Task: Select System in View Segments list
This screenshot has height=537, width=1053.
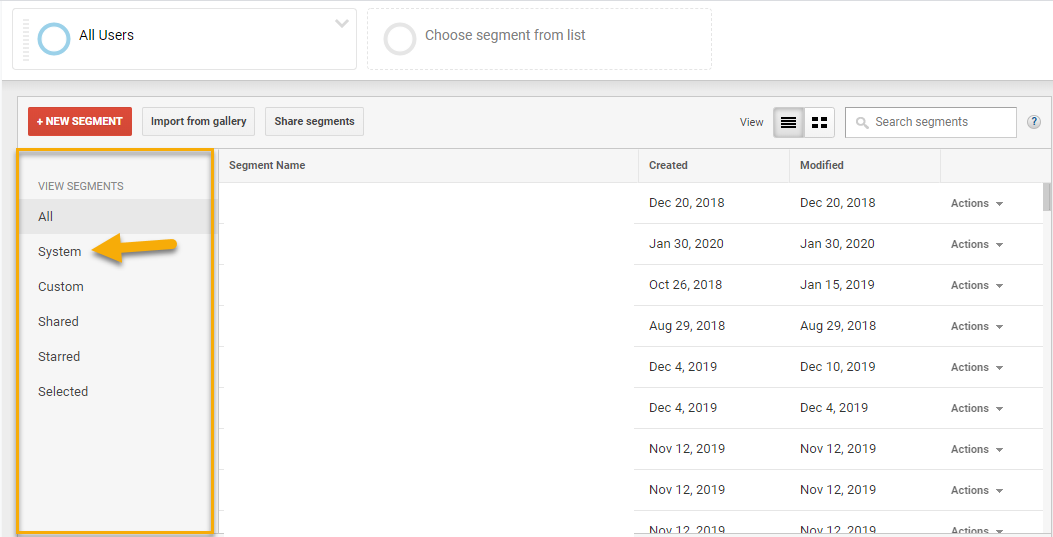Action: [60, 252]
